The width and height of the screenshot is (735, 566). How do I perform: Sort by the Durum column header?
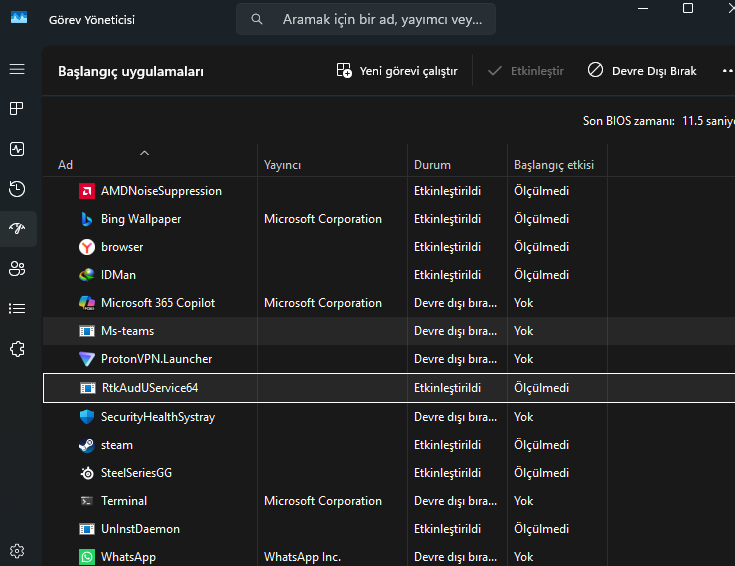[x=432, y=165]
